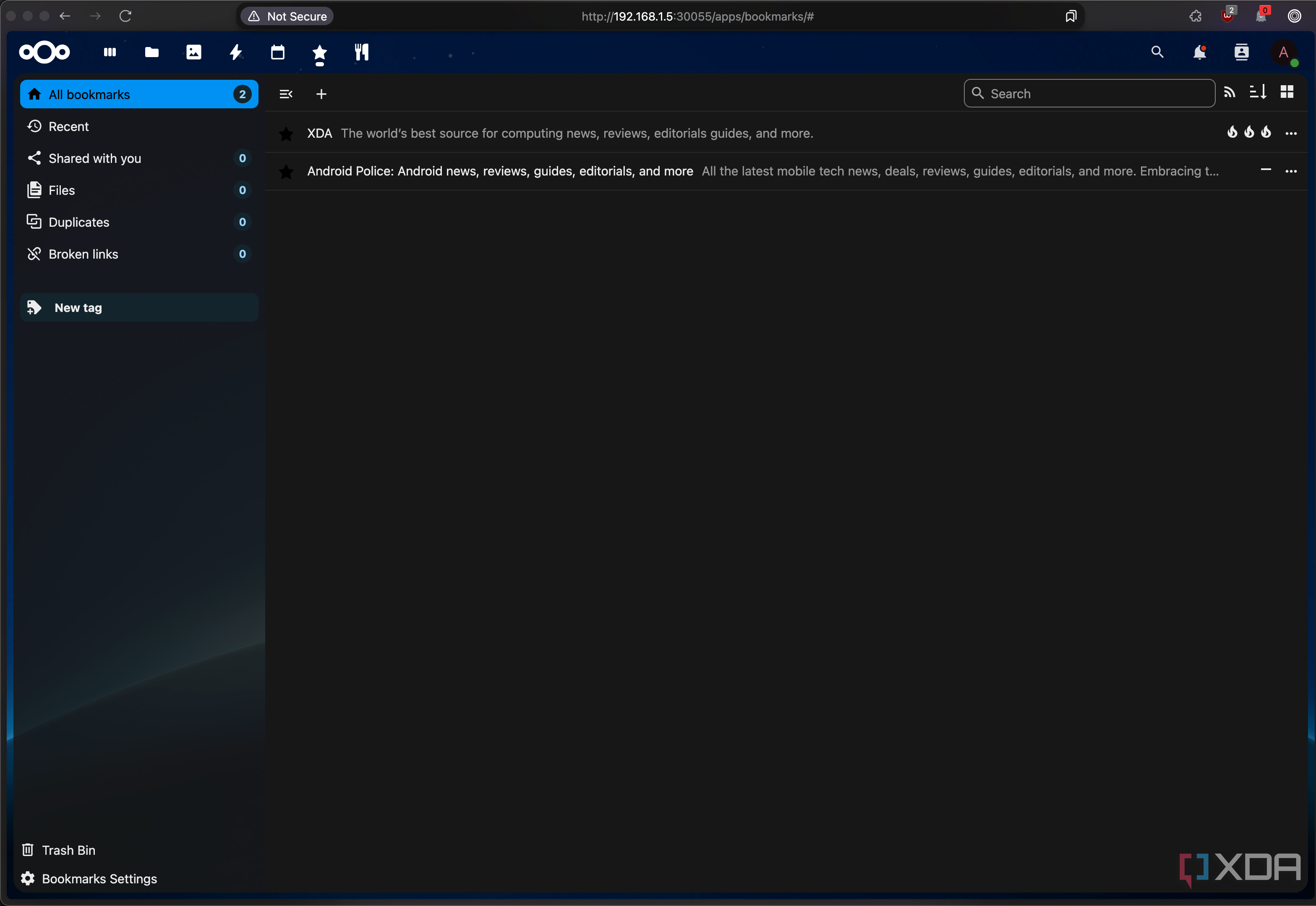Viewport: 1316px width, 906px height.
Task: Click the plus add bookmark button
Action: click(x=321, y=94)
